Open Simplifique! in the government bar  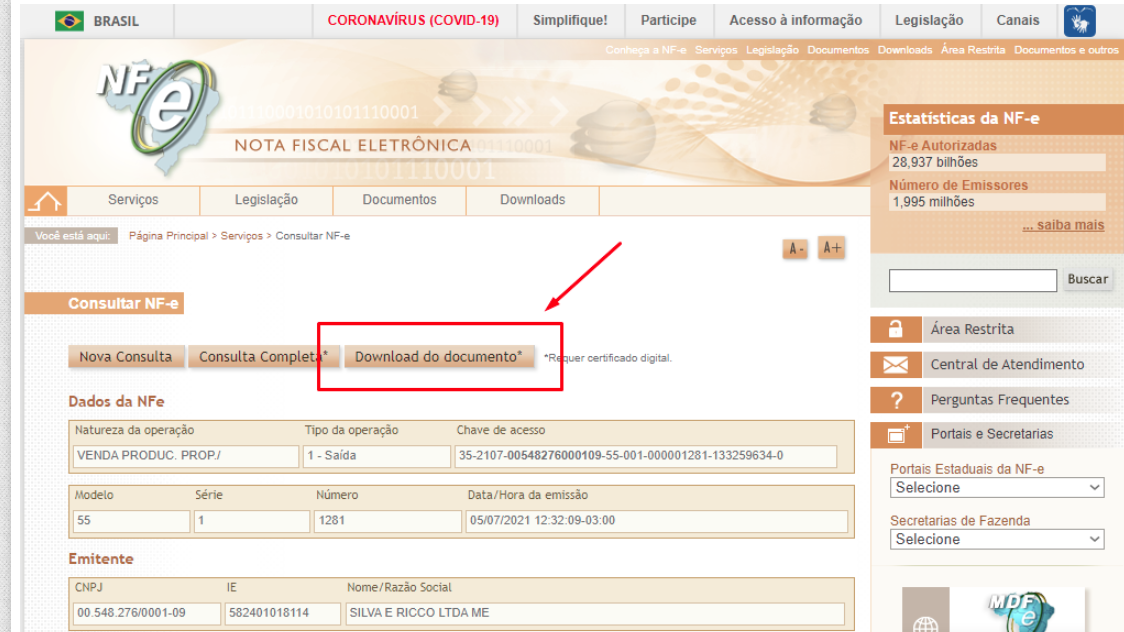[x=571, y=21]
